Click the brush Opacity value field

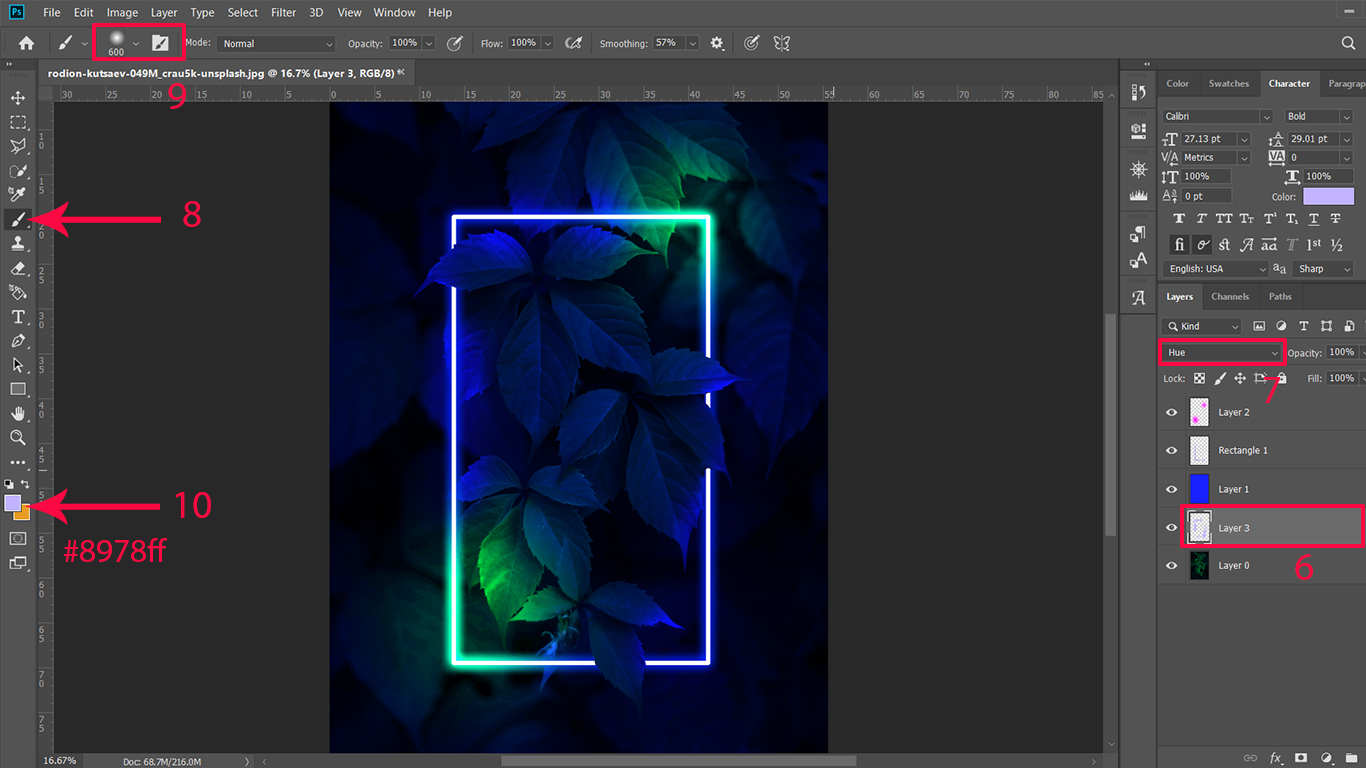coord(404,44)
